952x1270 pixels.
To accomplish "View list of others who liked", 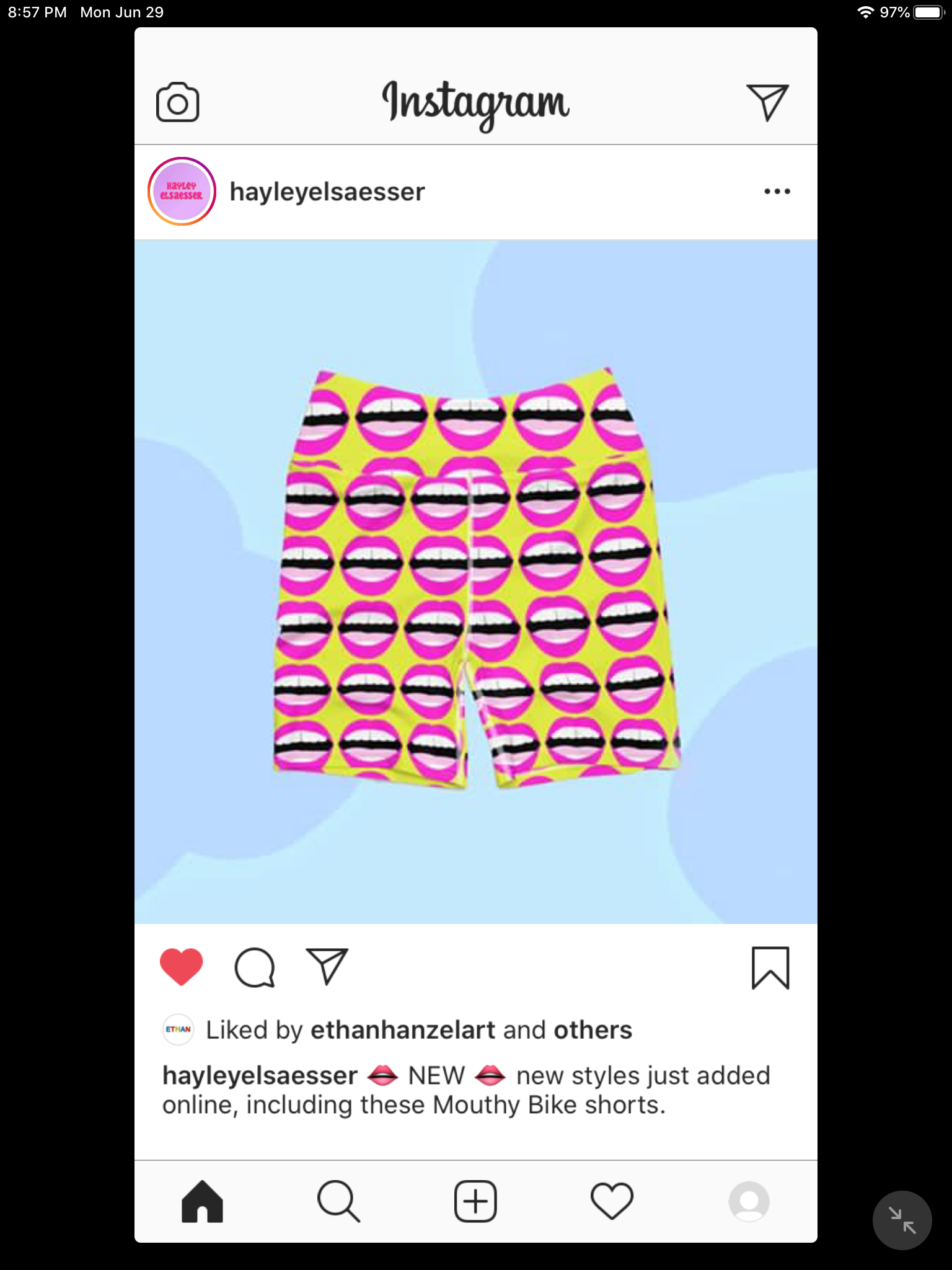I will tap(593, 1030).
